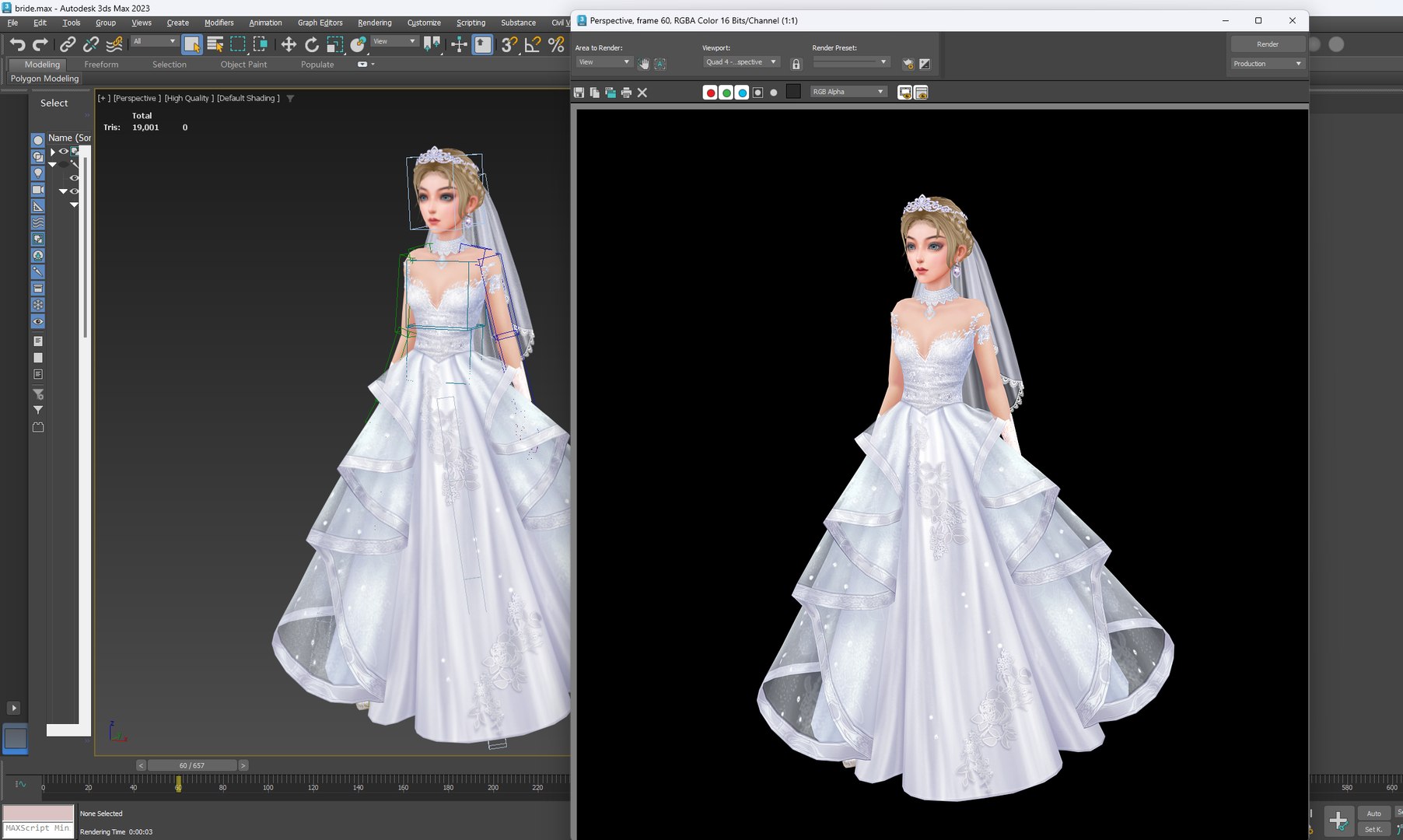Open the reference coordinate 'View' dropdown

(x=394, y=41)
